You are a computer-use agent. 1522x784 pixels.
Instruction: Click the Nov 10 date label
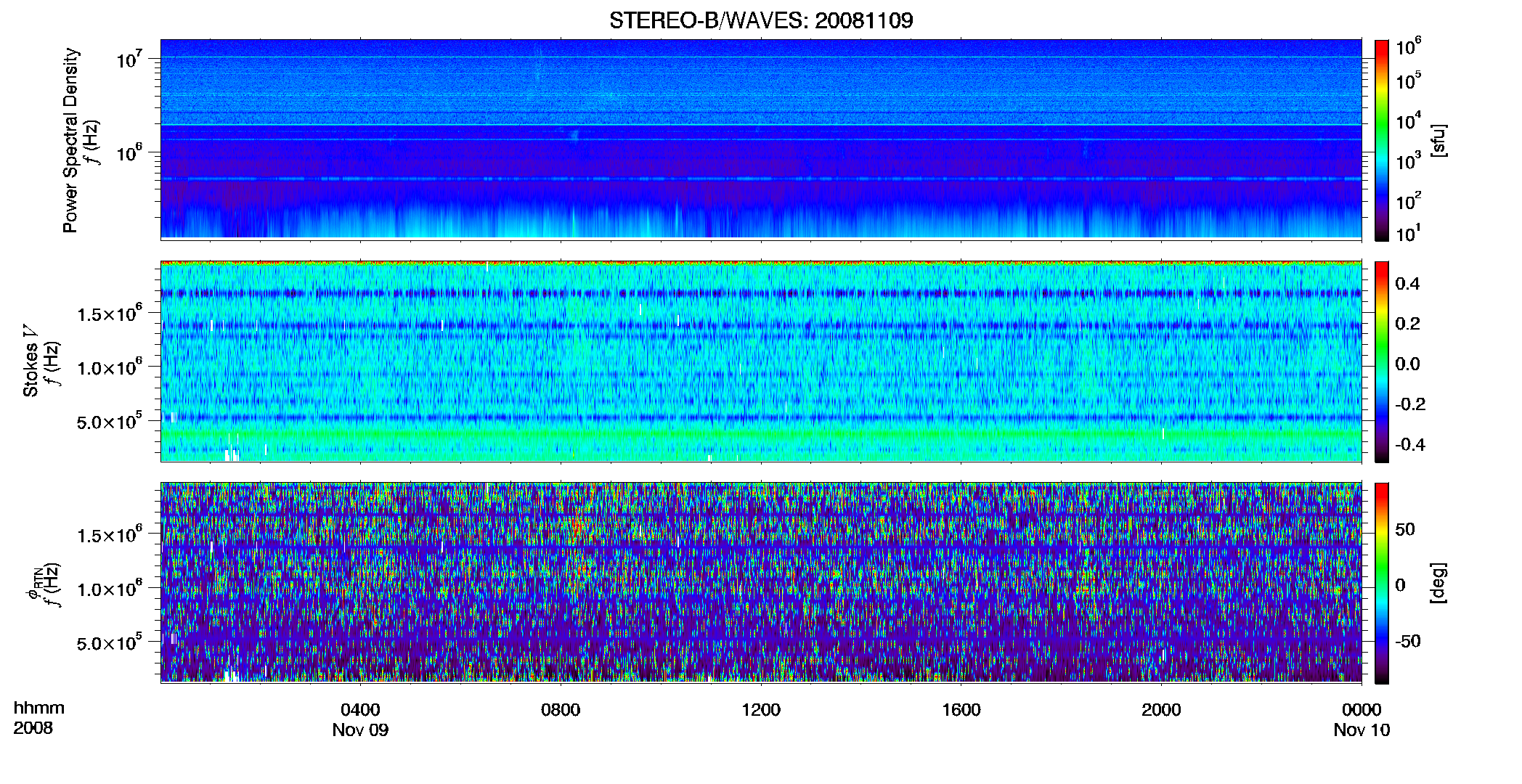[1362, 730]
